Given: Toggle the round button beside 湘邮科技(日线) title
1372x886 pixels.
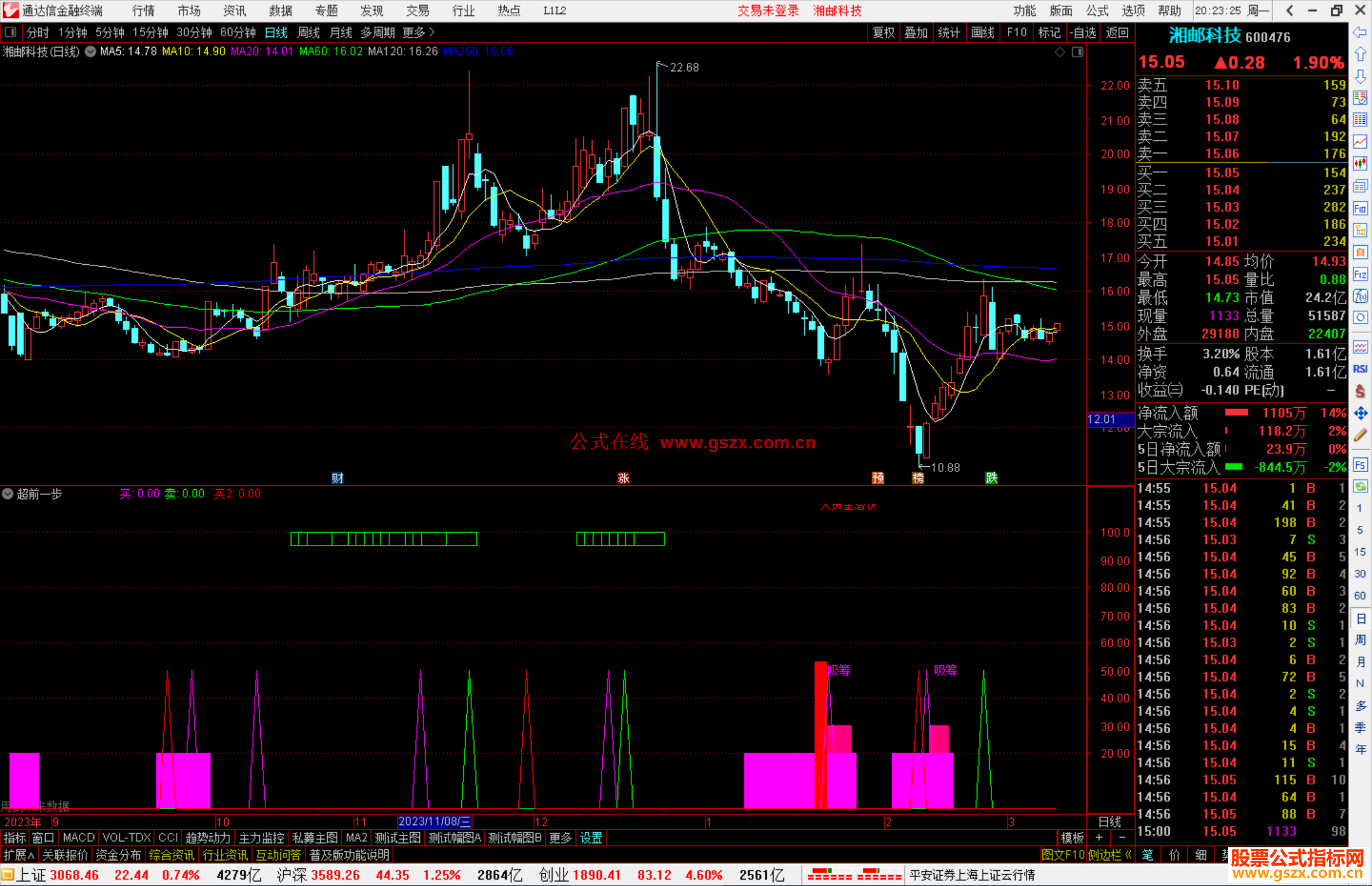Looking at the screenshot, I should [x=90, y=51].
